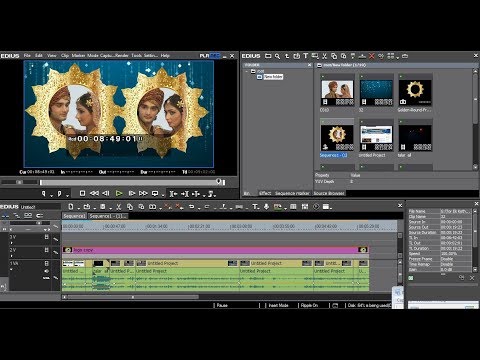Go up one folder in the bin
Image resolution: width=480 pixels, height=360 pixels.
[x=287, y=56]
